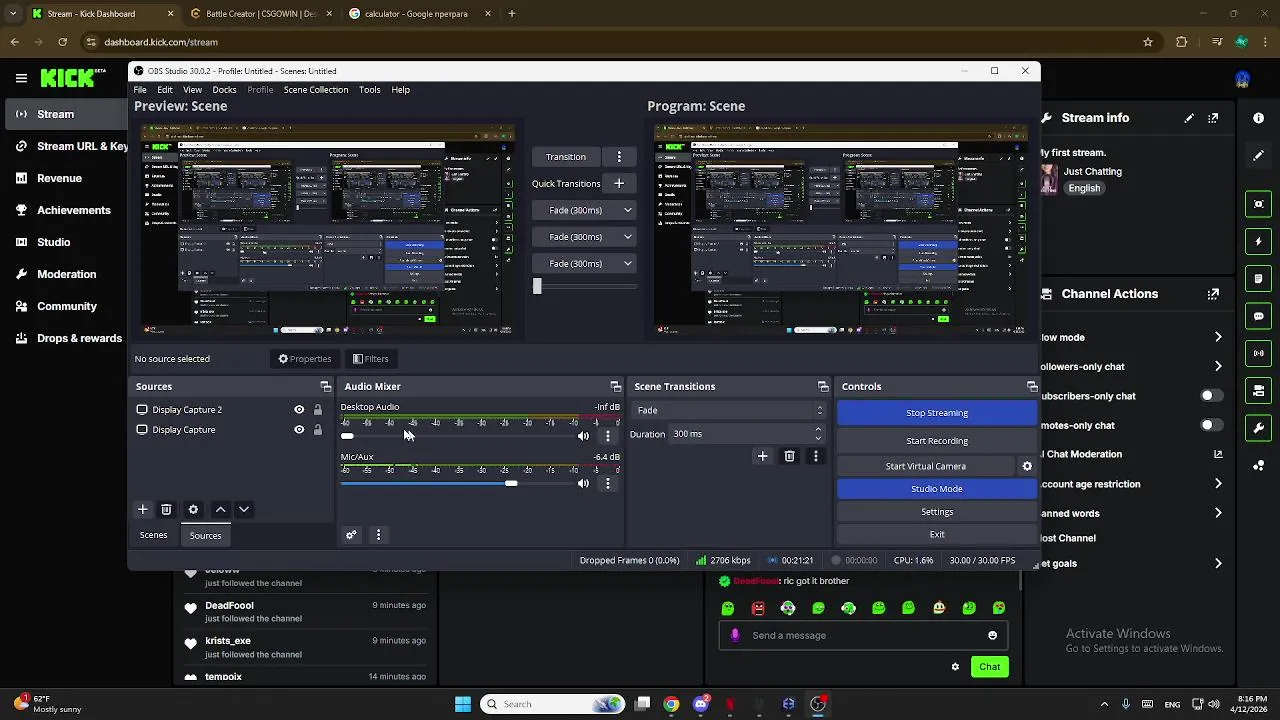Mute Mic/Aux speaker icon

pyautogui.click(x=583, y=484)
